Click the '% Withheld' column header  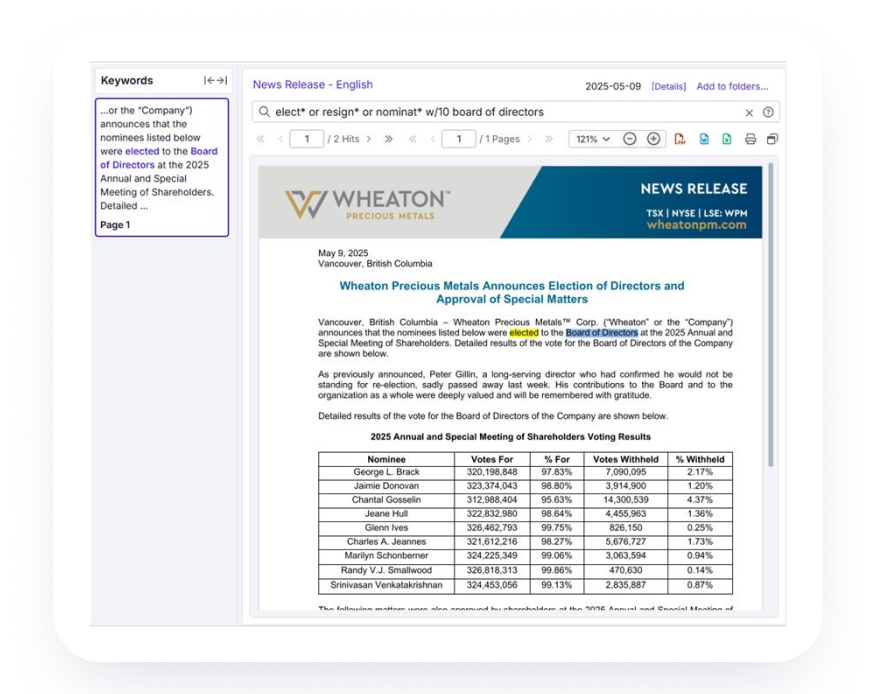point(700,459)
